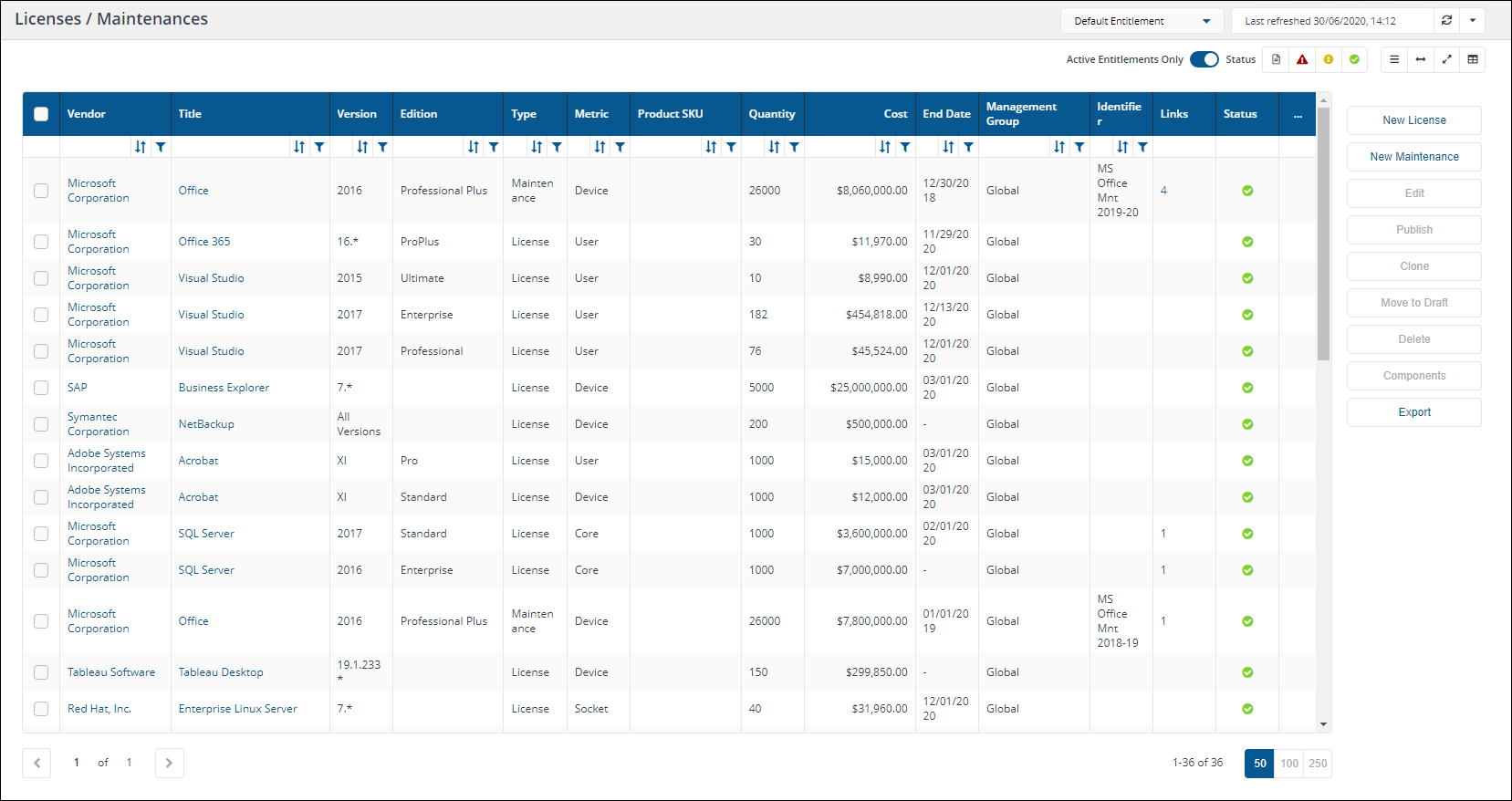1512x801 pixels.
Task: Set page size to 100 rows
Action: [1289, 764]
